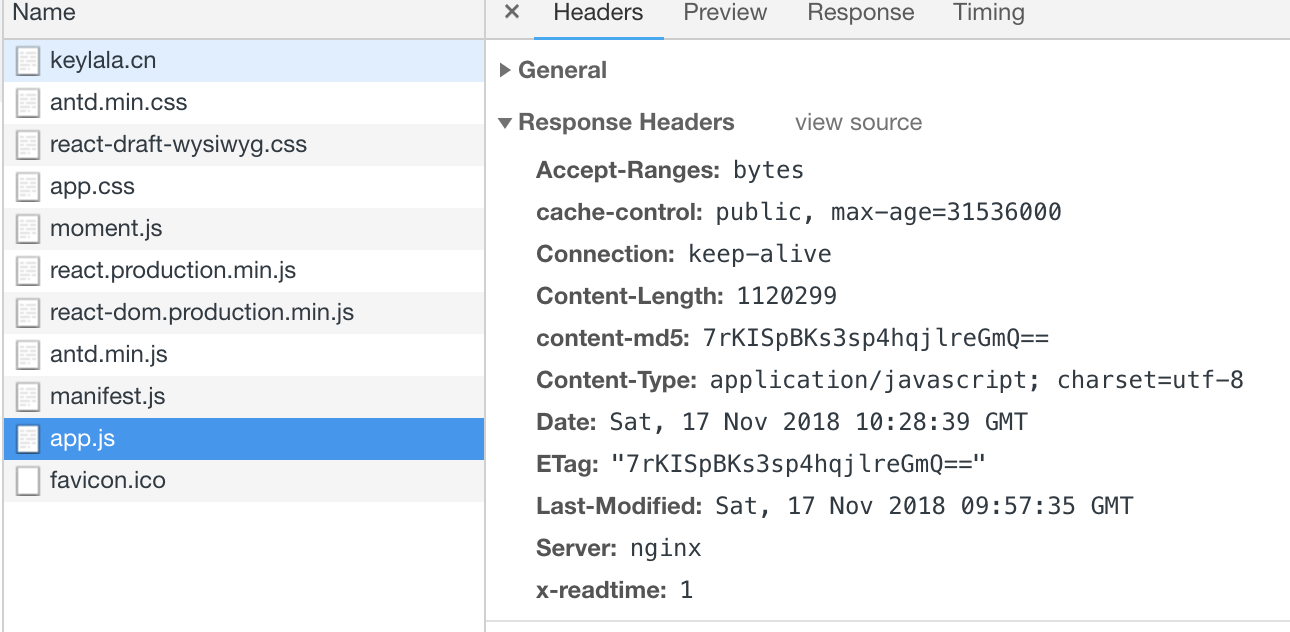Viewport: 1290px width, 632px height.
Task: Switch to the Preview tab
Action: tap(724, 13)
